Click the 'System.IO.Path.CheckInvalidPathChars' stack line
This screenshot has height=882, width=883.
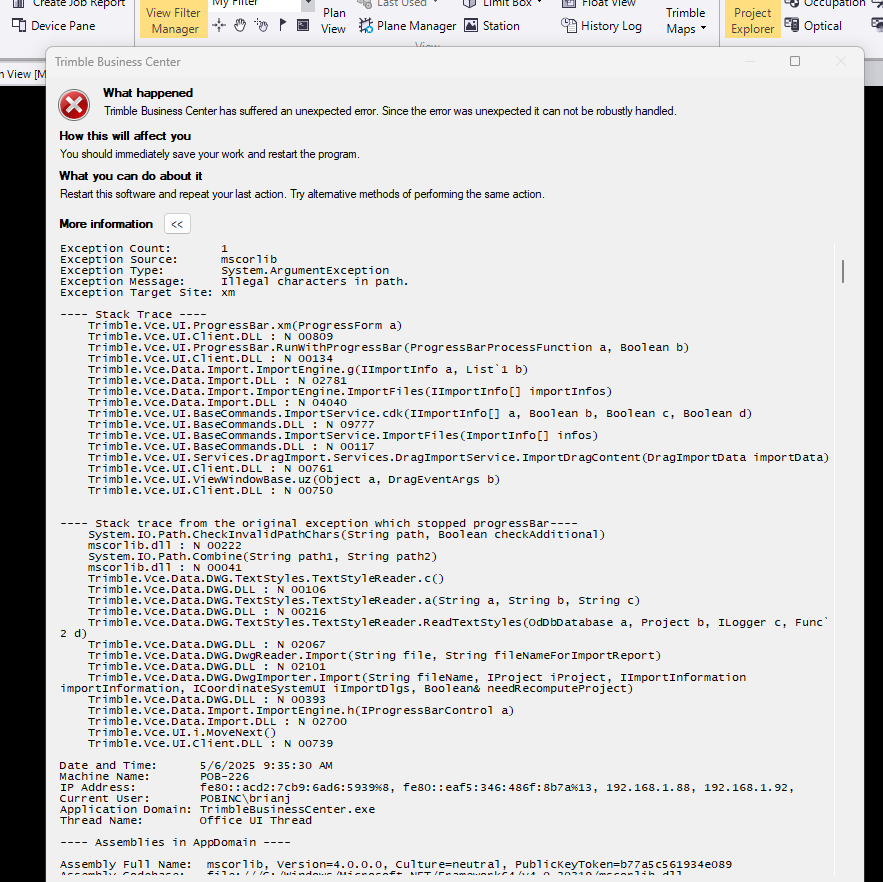click(x=346, y=534)
